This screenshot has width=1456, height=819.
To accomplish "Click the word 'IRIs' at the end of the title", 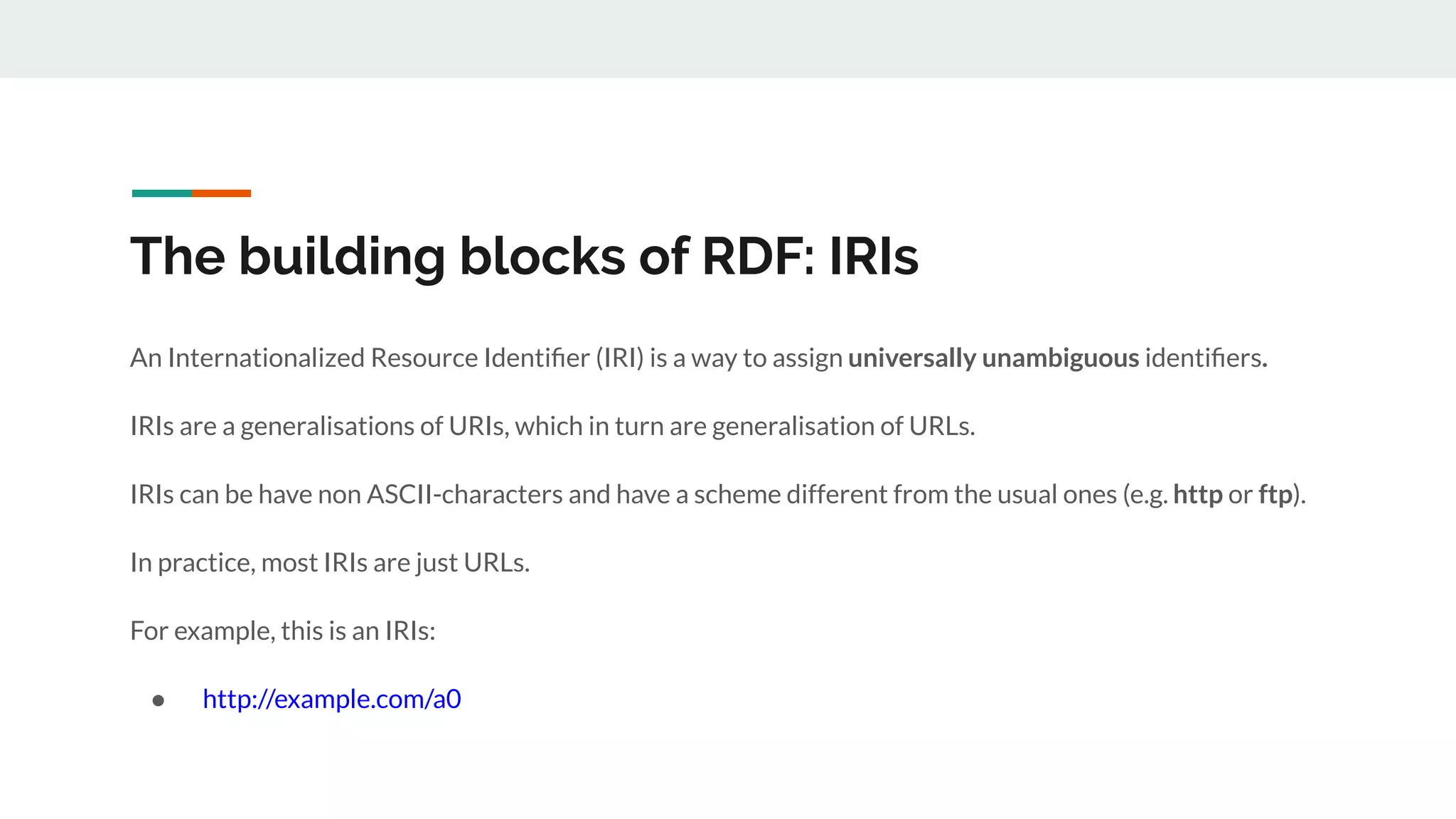I will [874, 257].
